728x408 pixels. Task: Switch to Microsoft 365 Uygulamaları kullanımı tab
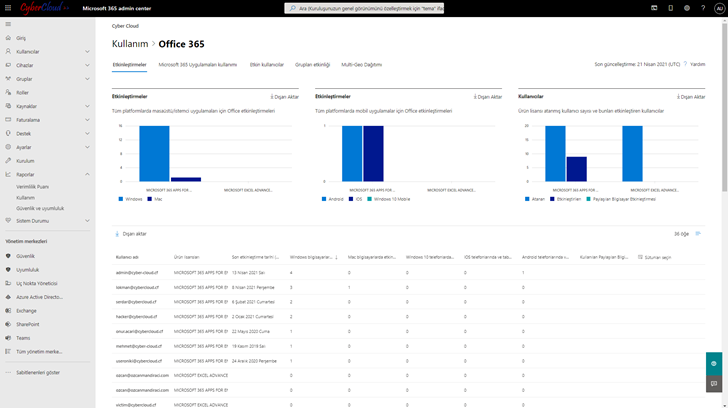tap(198, 65)
